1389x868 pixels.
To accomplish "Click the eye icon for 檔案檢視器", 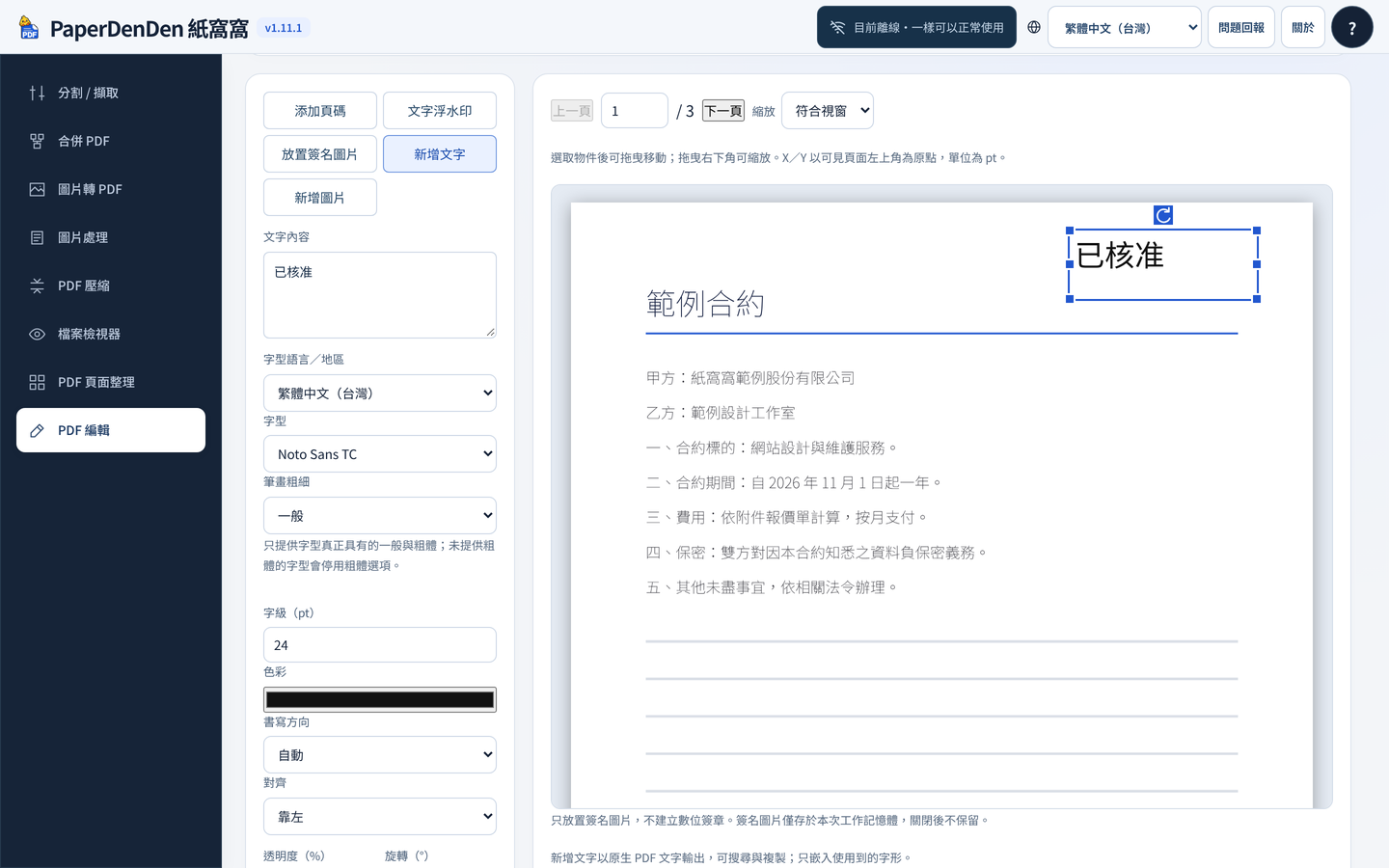I will click(x=37, y=334).
